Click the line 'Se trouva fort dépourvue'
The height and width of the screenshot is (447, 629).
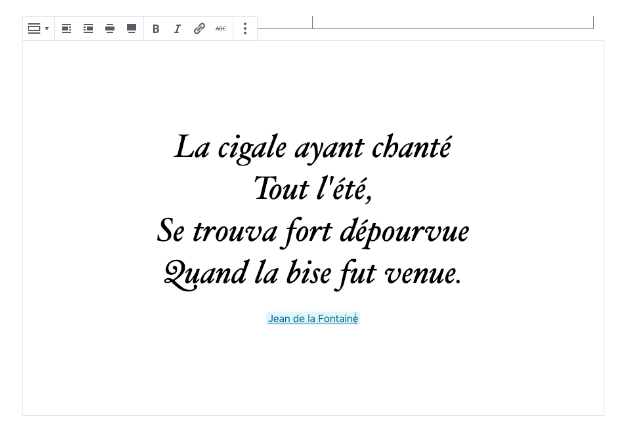pyautogui.click(x=313, y=232)
